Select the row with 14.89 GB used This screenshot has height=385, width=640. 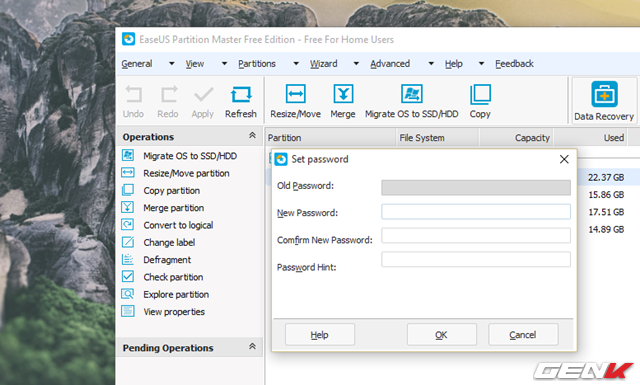tap(606, 229)
